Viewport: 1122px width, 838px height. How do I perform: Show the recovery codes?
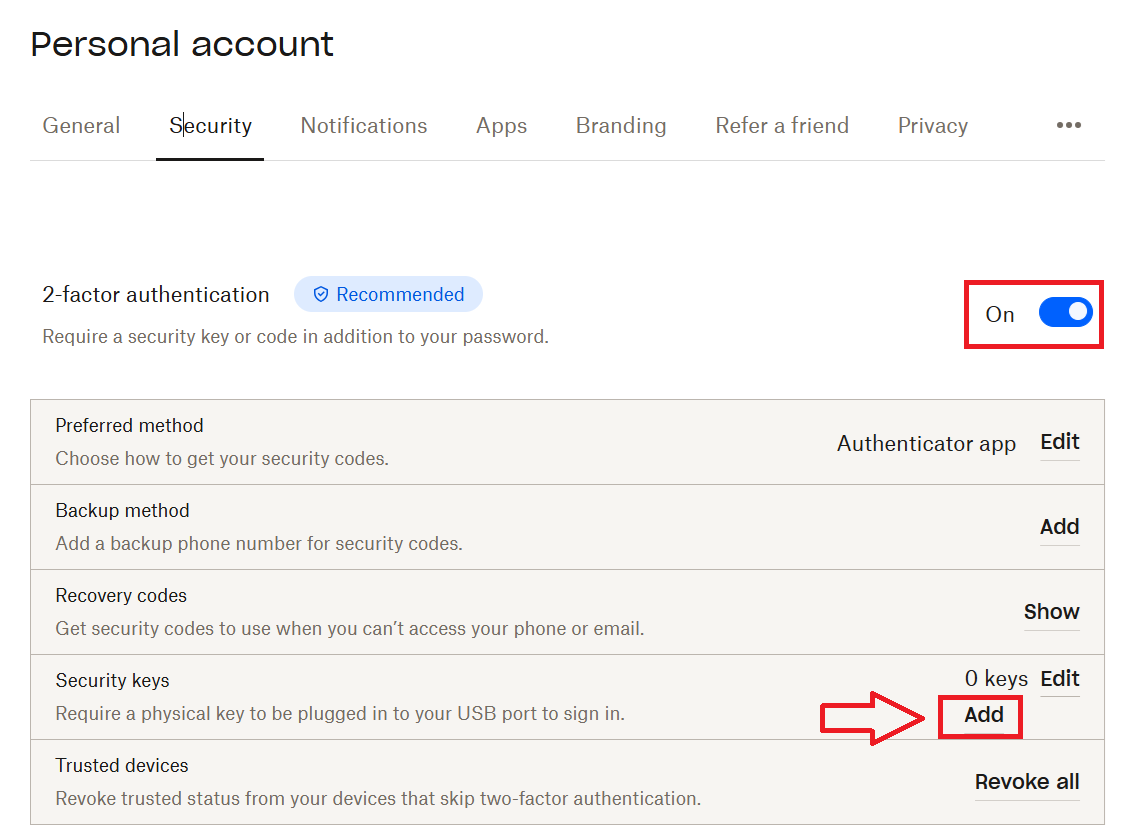(1051, 612)
